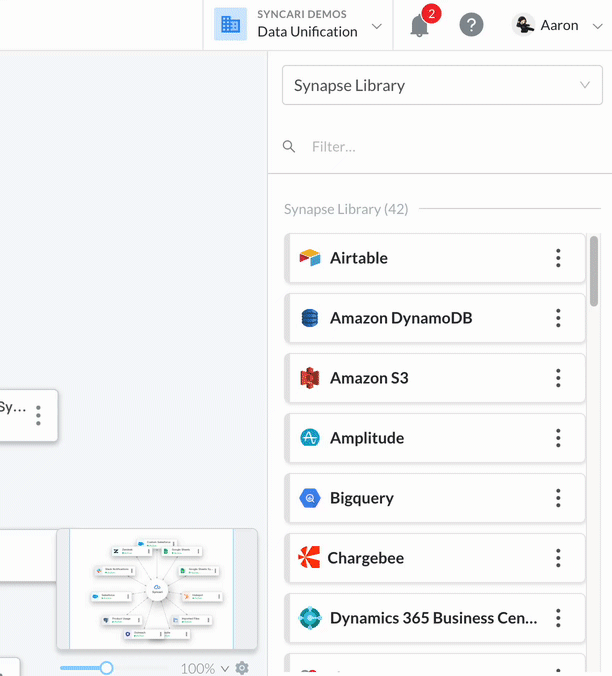Image resolution: width=612 pixels, height=676 pixels.
Task: Select the Airtable synapse card
Action: point(435,258)
